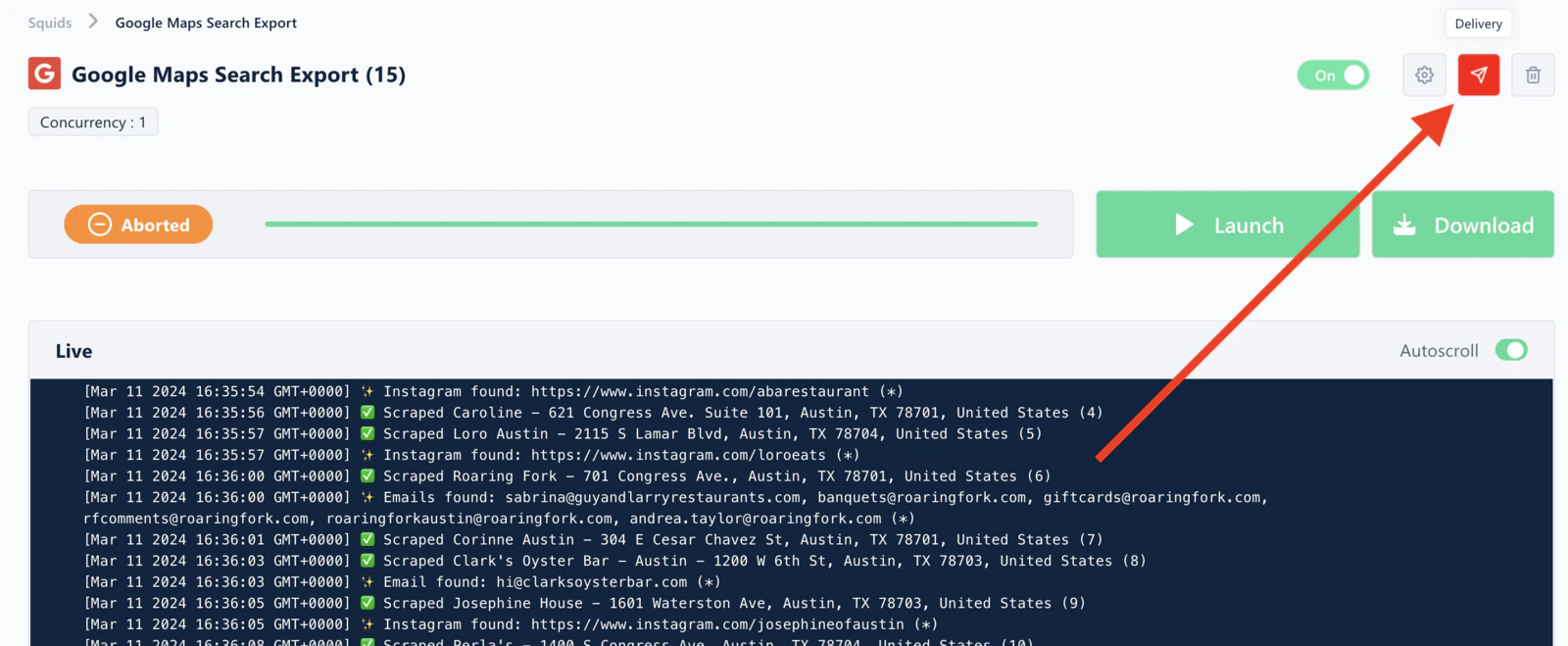Click the 'Scraped Josephine House' log line
The image size is (1568, 646).
[584, 603]
